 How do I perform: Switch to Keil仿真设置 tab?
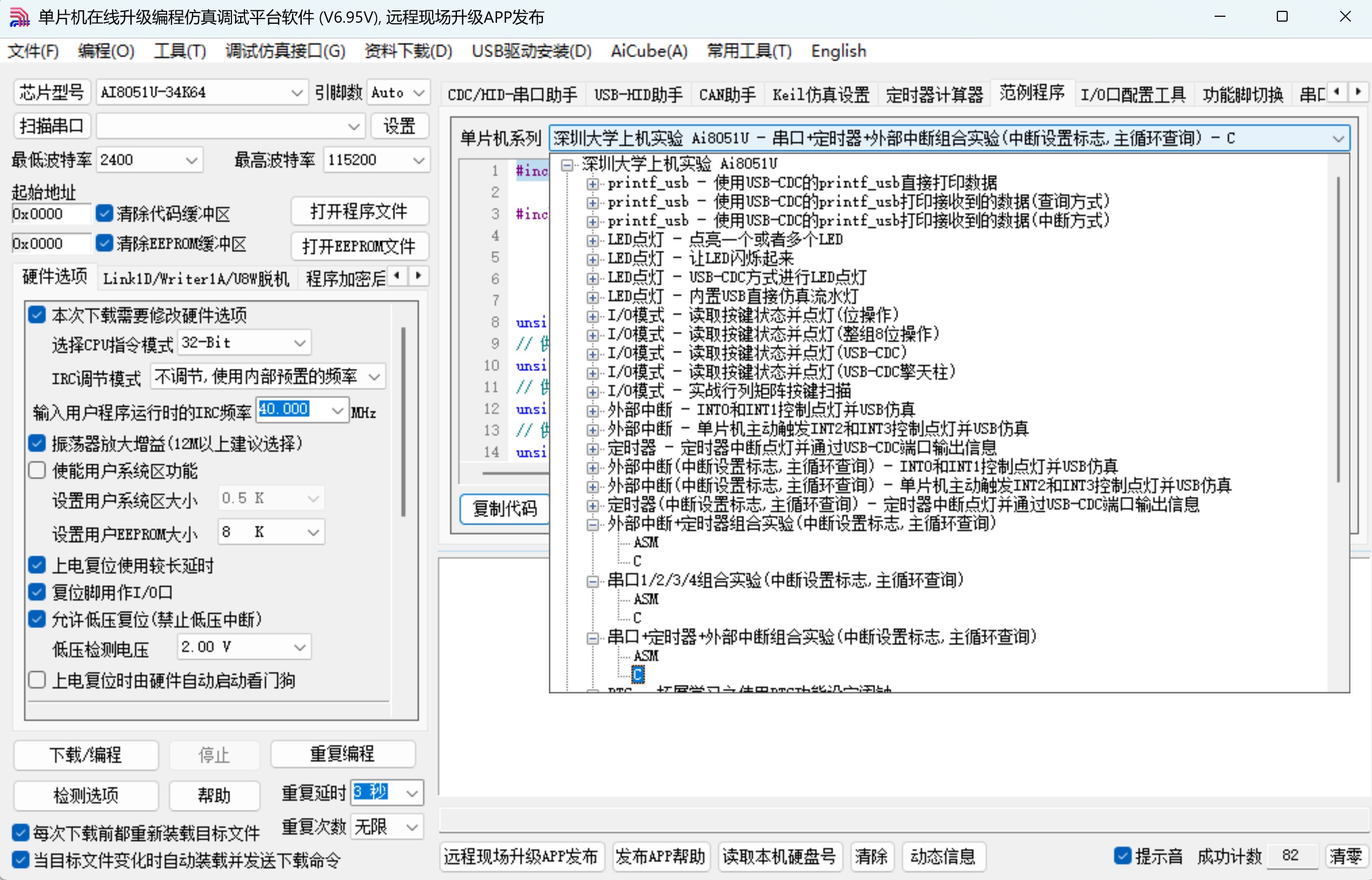pyautogui.click(x=821, y=94)
